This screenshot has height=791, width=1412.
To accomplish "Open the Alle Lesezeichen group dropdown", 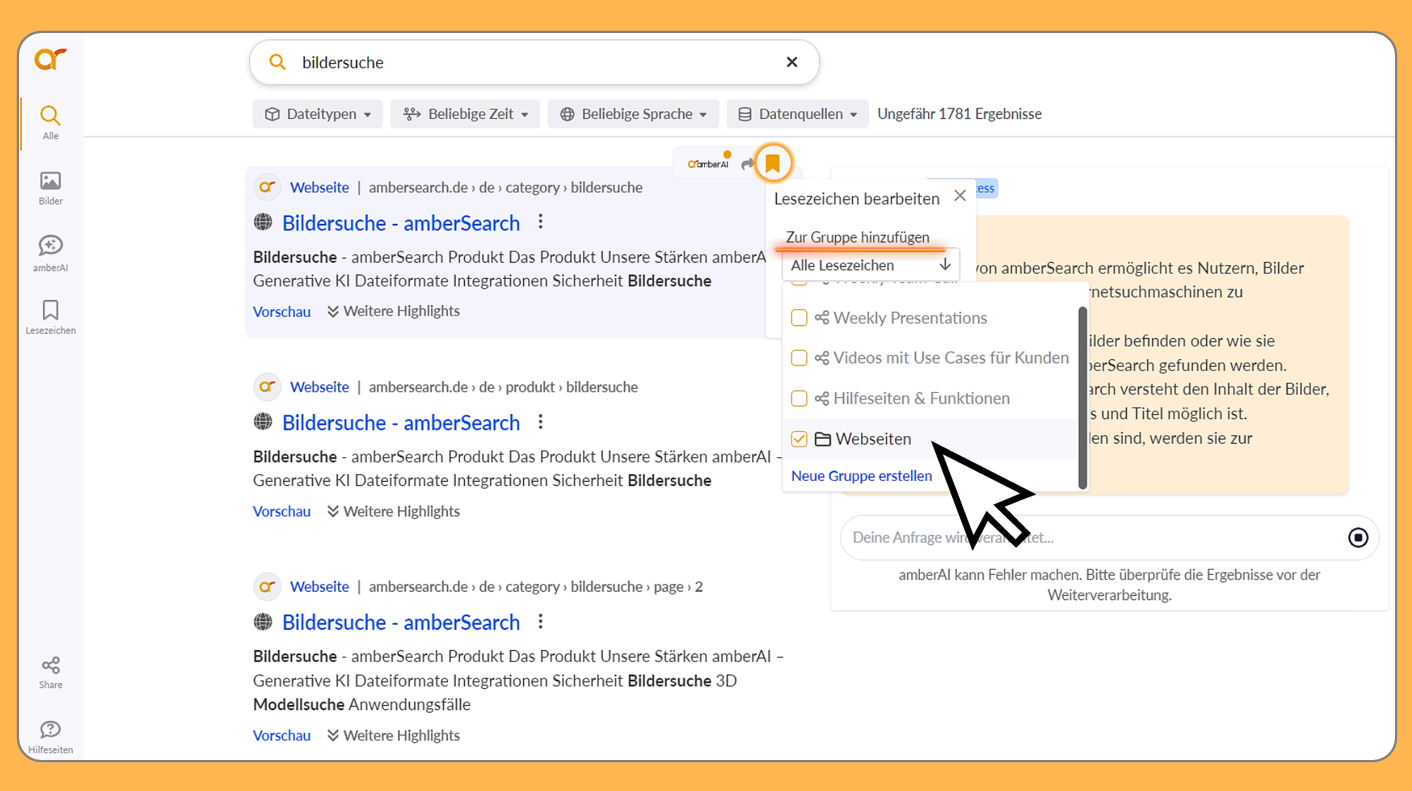I will coord(870,265).
